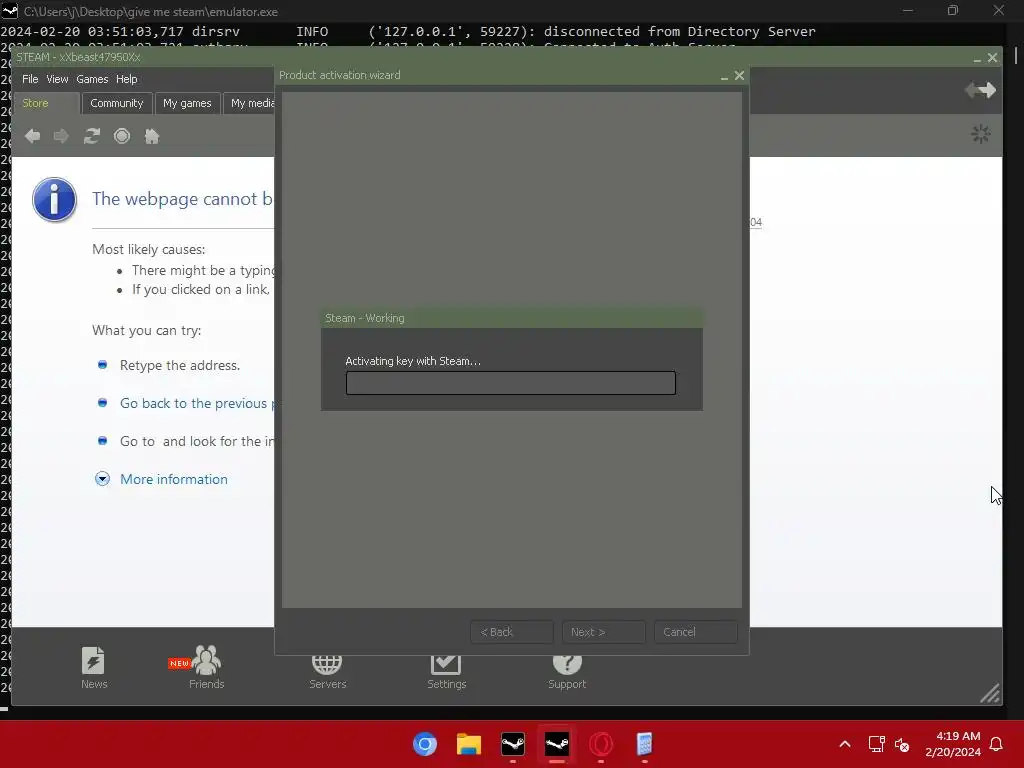The width and height of the screenshot is (1024, 768).
Task: Open Servers browser in Steam
Action: pyautogui.click(x=327, y=673)
